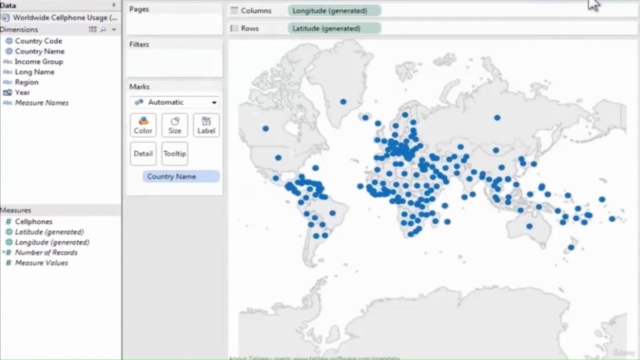Select the Longitude (generated) pill in Columns
The height and width of the screenshot is (360, 640).
click(x=334, y=11)
